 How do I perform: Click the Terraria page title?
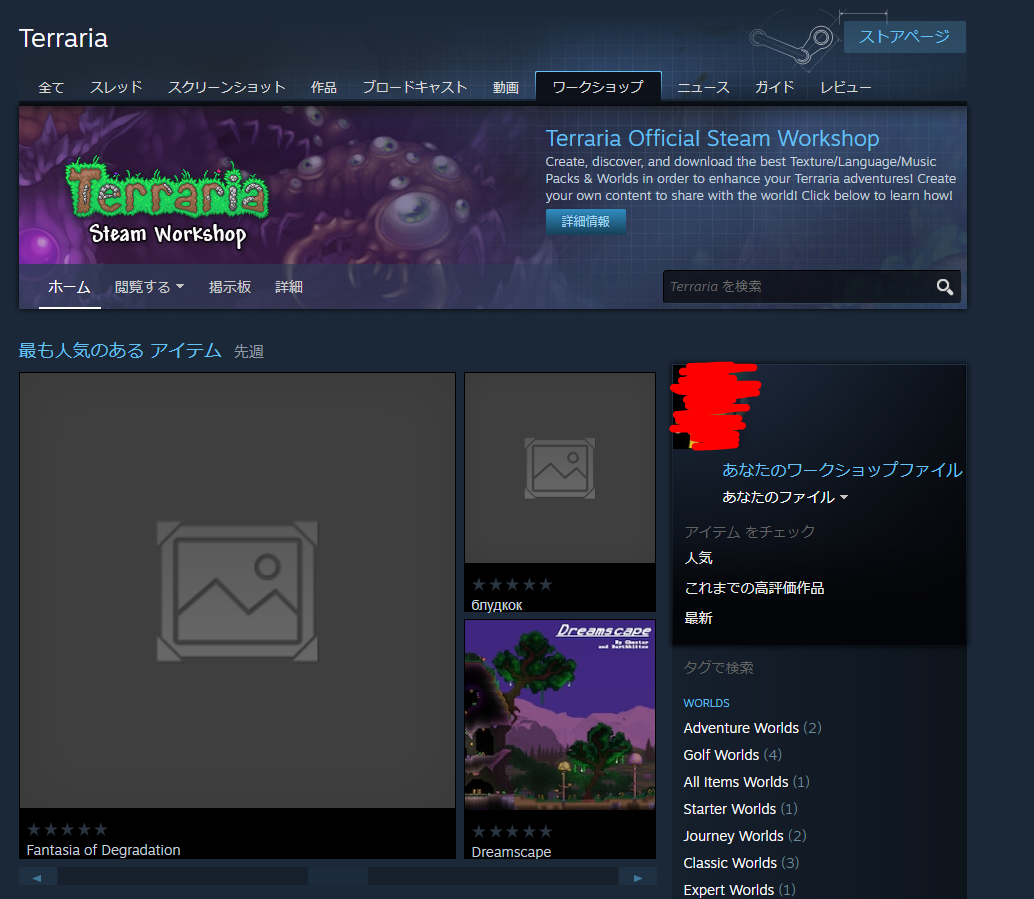(63, 38)
